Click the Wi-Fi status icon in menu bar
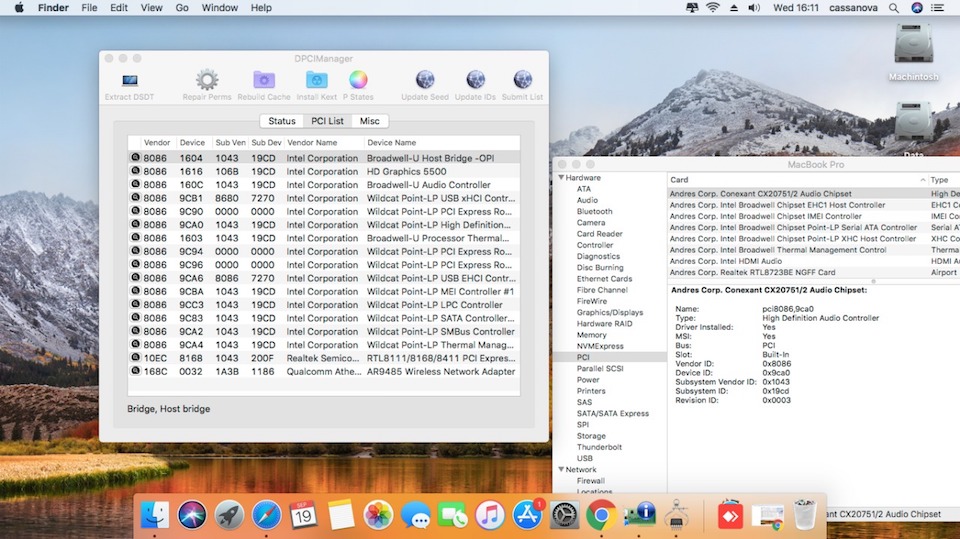The height and width of the screenshot is (539, 960). pos(712,8)
